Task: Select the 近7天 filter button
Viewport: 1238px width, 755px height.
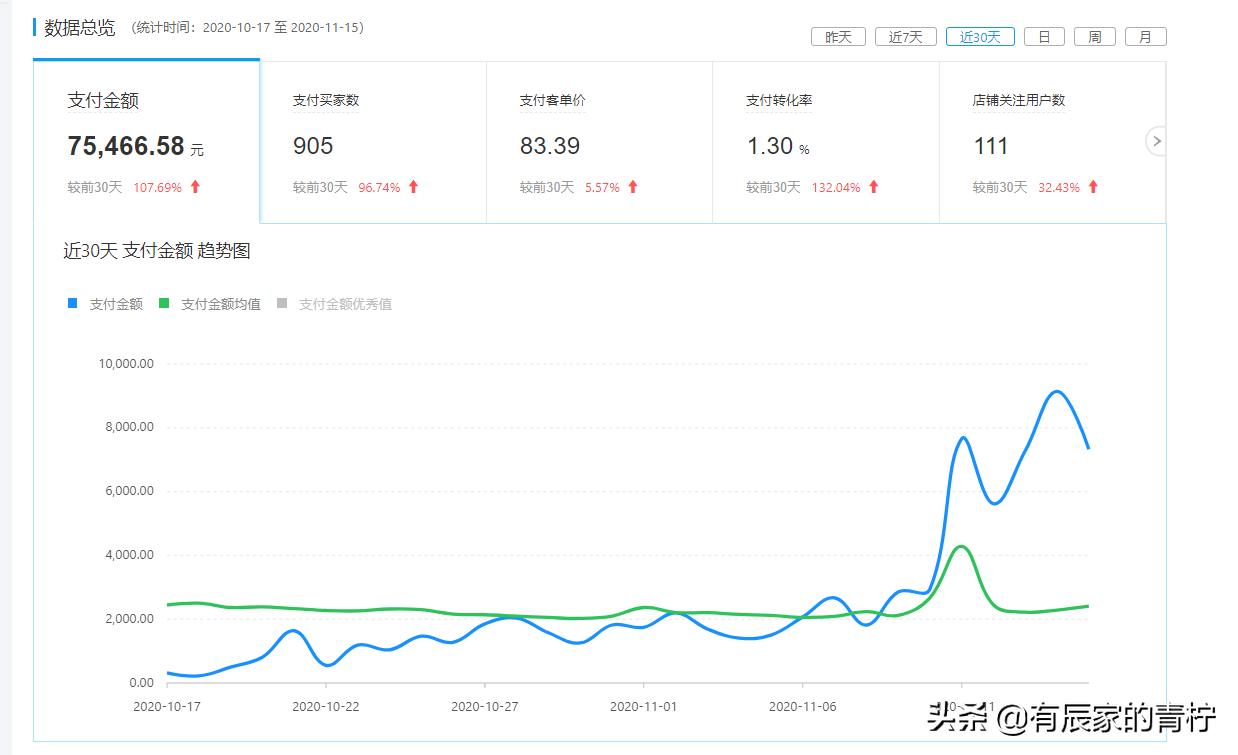Action: click(906, 36)
